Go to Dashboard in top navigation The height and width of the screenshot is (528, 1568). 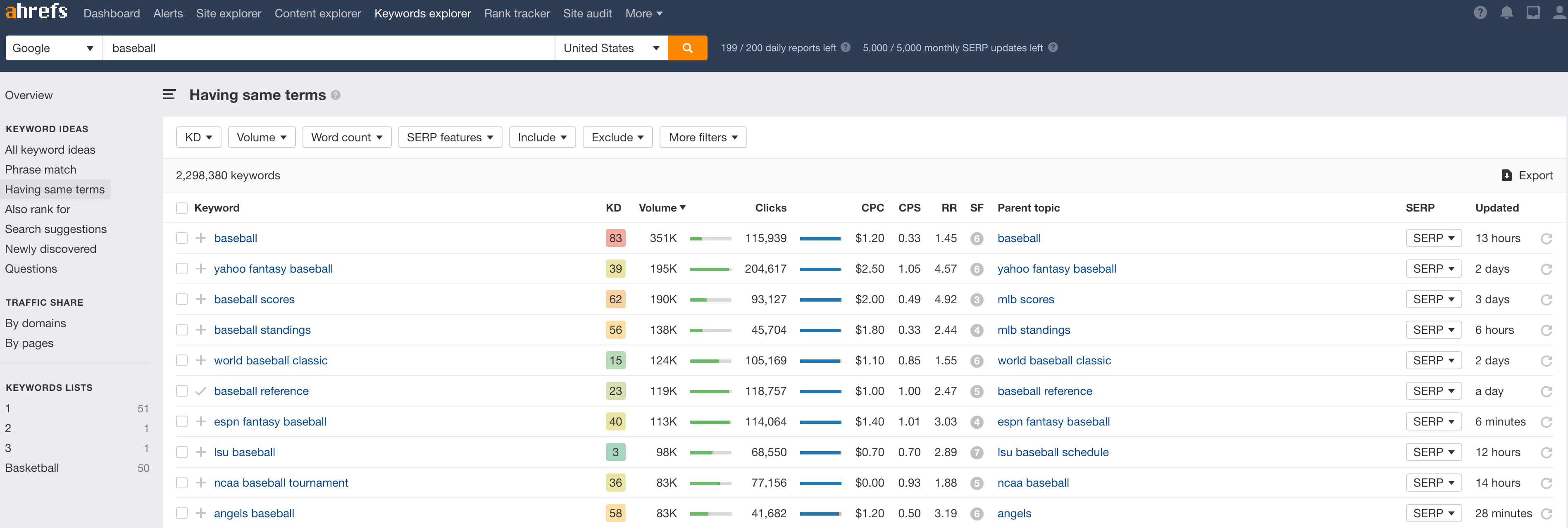coord(112,13)
